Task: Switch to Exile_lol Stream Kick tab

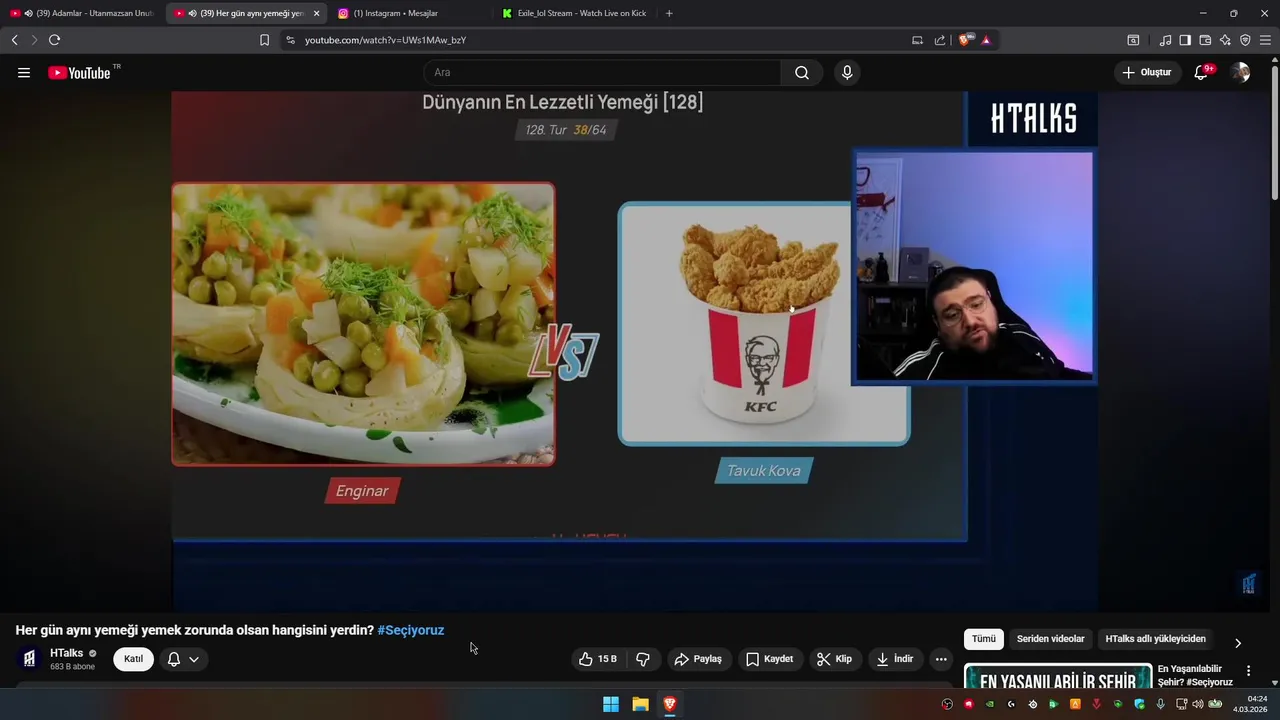Action: pos(575,13)
